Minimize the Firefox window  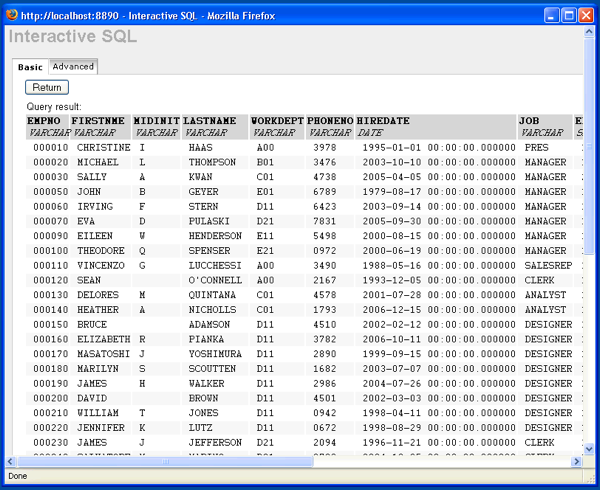[x=549, y=15]
